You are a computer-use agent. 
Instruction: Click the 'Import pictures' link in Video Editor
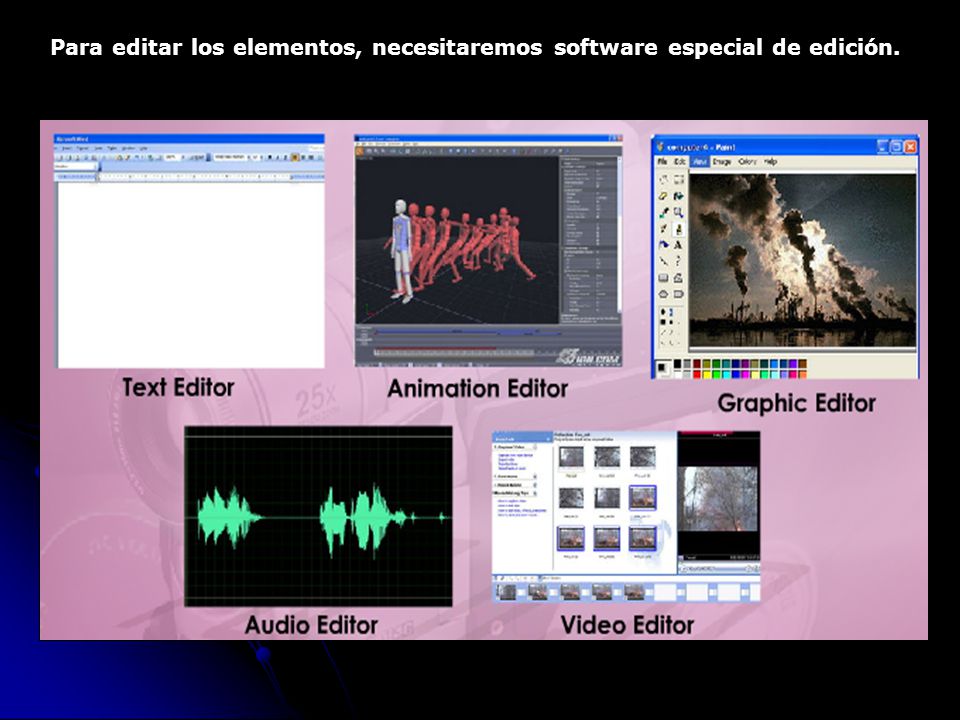[x=508, y=464]
